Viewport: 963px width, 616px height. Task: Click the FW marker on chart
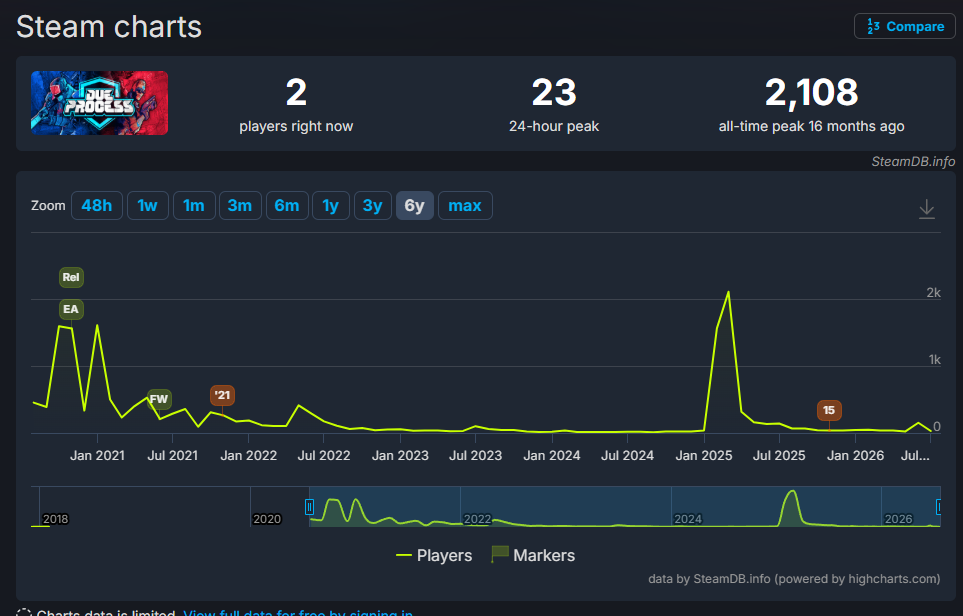pos(159,399)
